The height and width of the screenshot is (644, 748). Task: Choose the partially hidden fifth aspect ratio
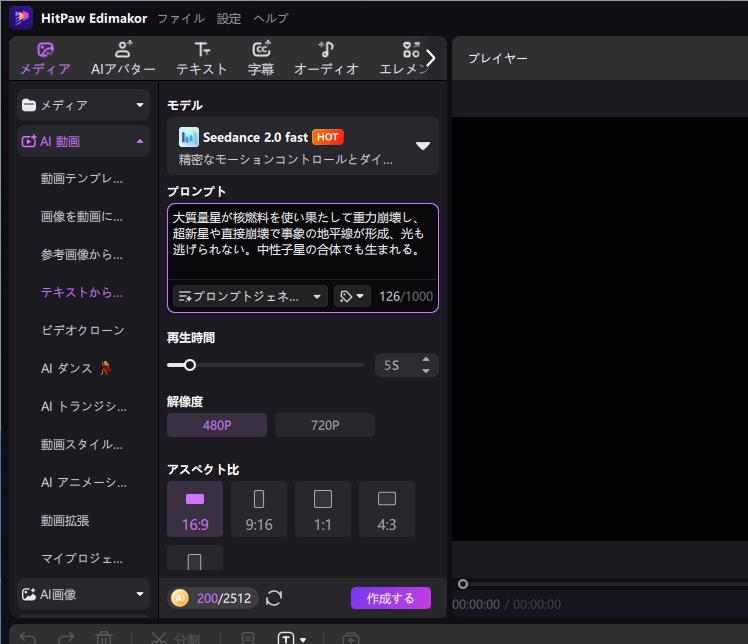click(195, 558)
